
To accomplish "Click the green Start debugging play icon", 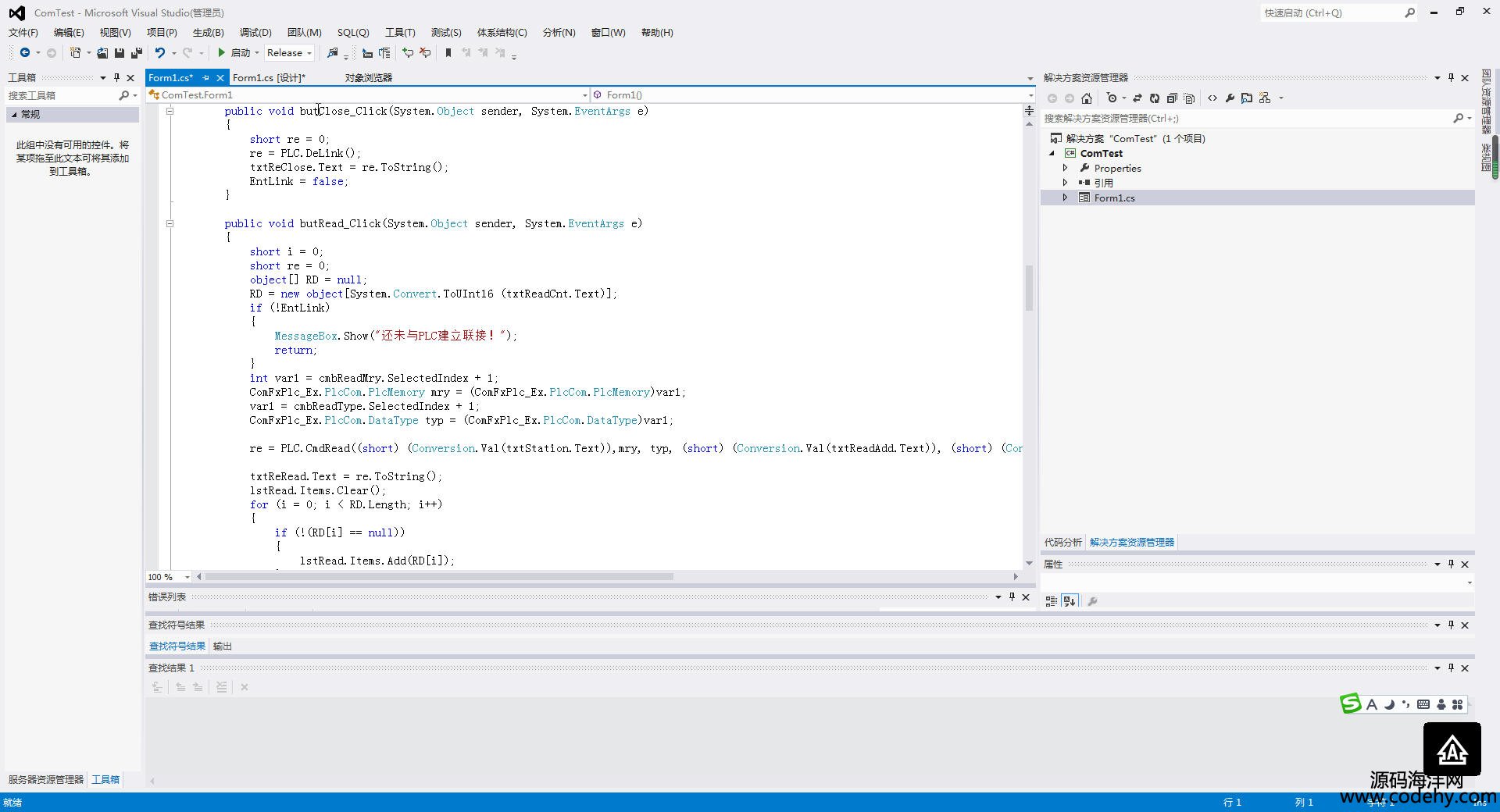I will coord(222,53).
